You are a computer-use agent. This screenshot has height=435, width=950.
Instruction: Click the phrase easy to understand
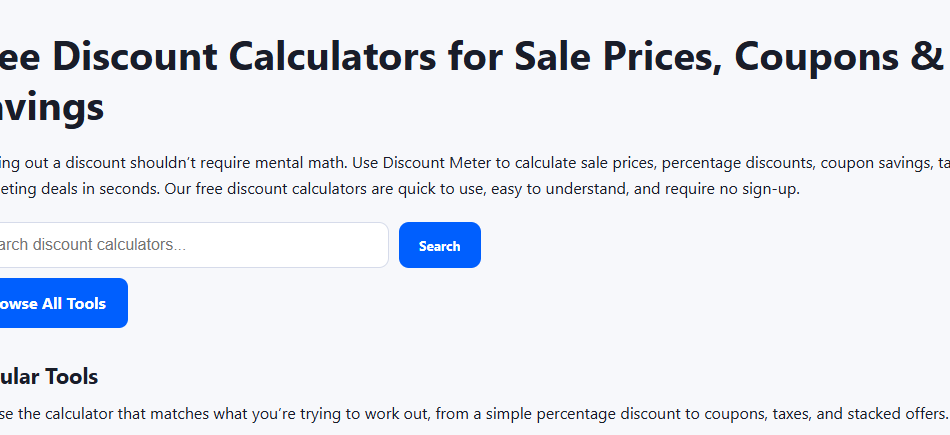(x=560, y=189)
